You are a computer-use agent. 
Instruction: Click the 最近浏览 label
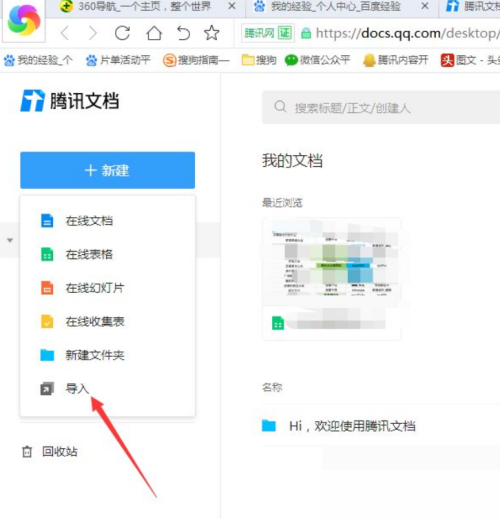[283, 203]
